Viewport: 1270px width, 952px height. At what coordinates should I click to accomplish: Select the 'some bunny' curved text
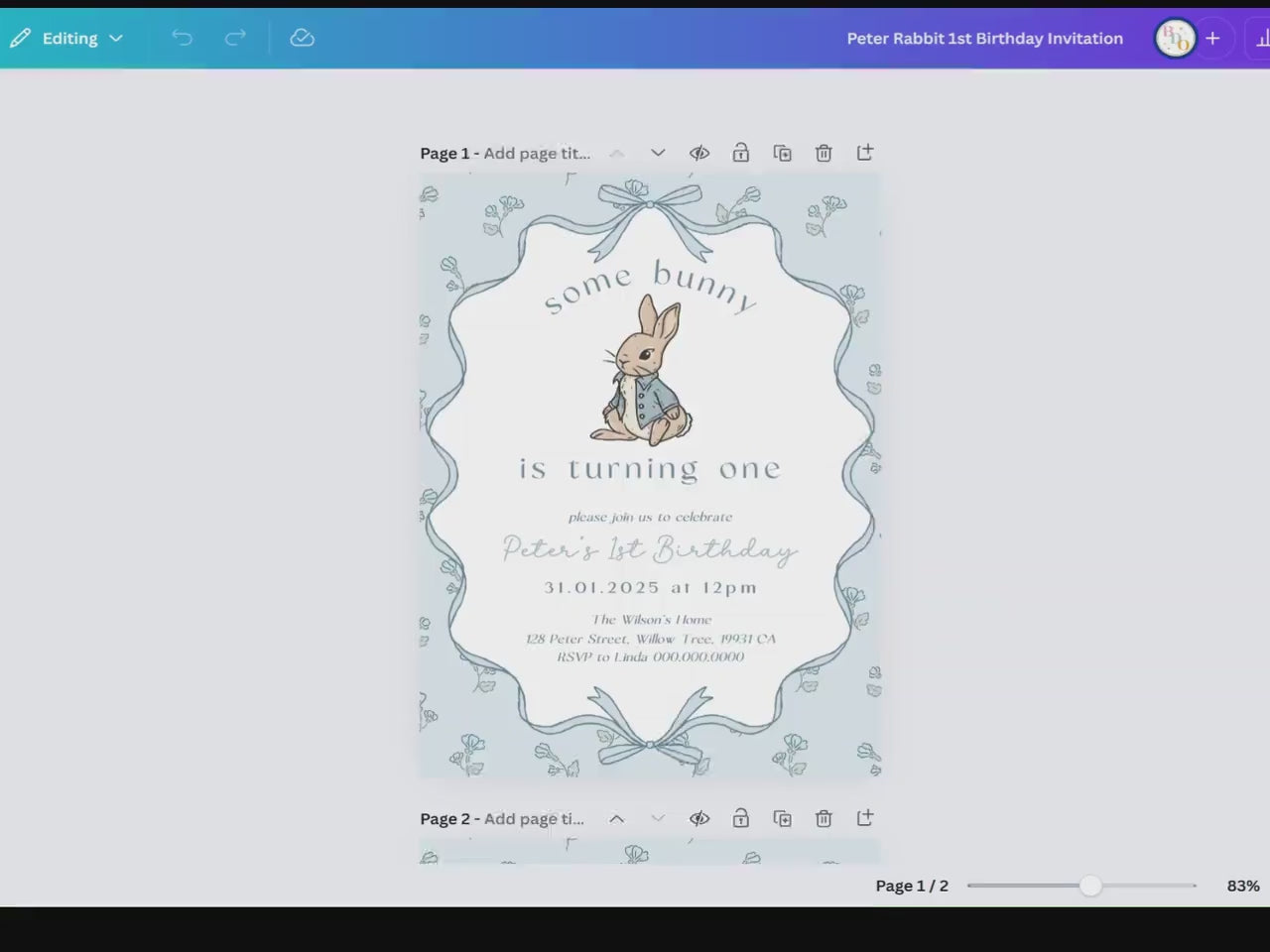click(x=650, y=288)
